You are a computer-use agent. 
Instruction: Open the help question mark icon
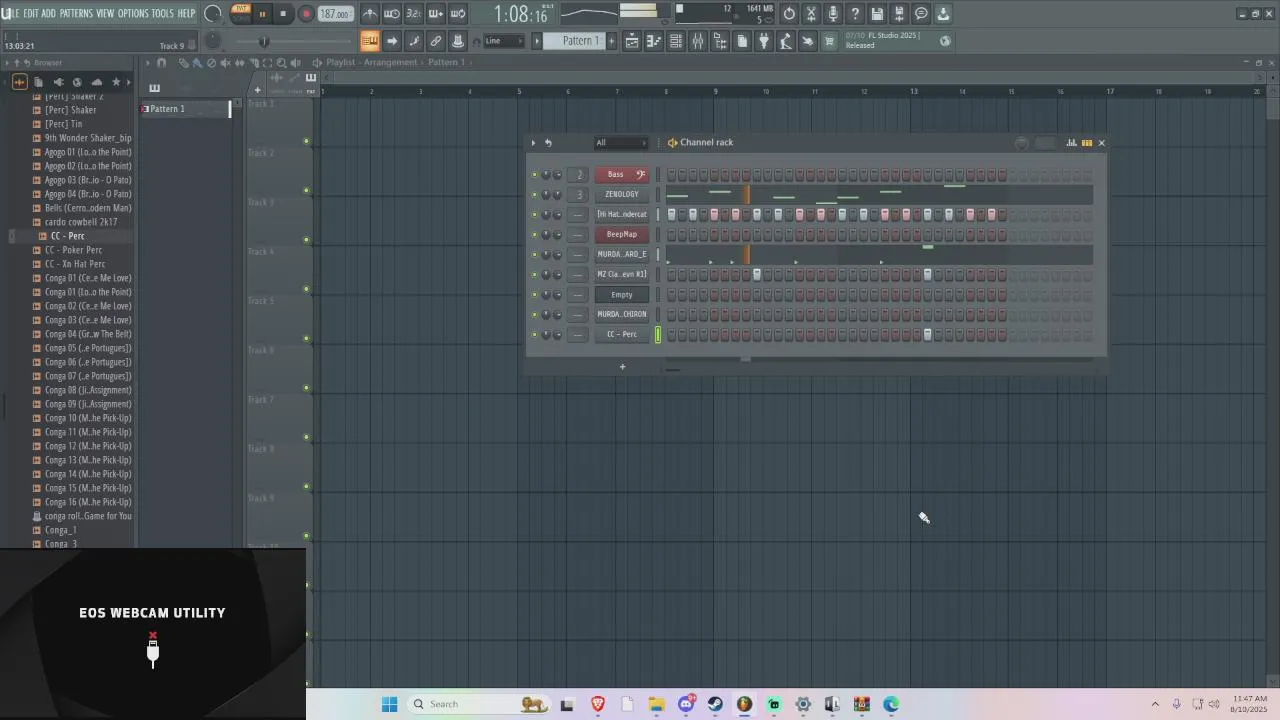pos(855,14)
